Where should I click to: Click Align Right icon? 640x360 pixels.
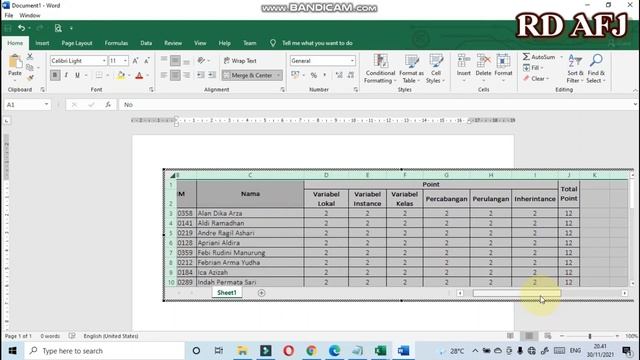coord(187,75)
